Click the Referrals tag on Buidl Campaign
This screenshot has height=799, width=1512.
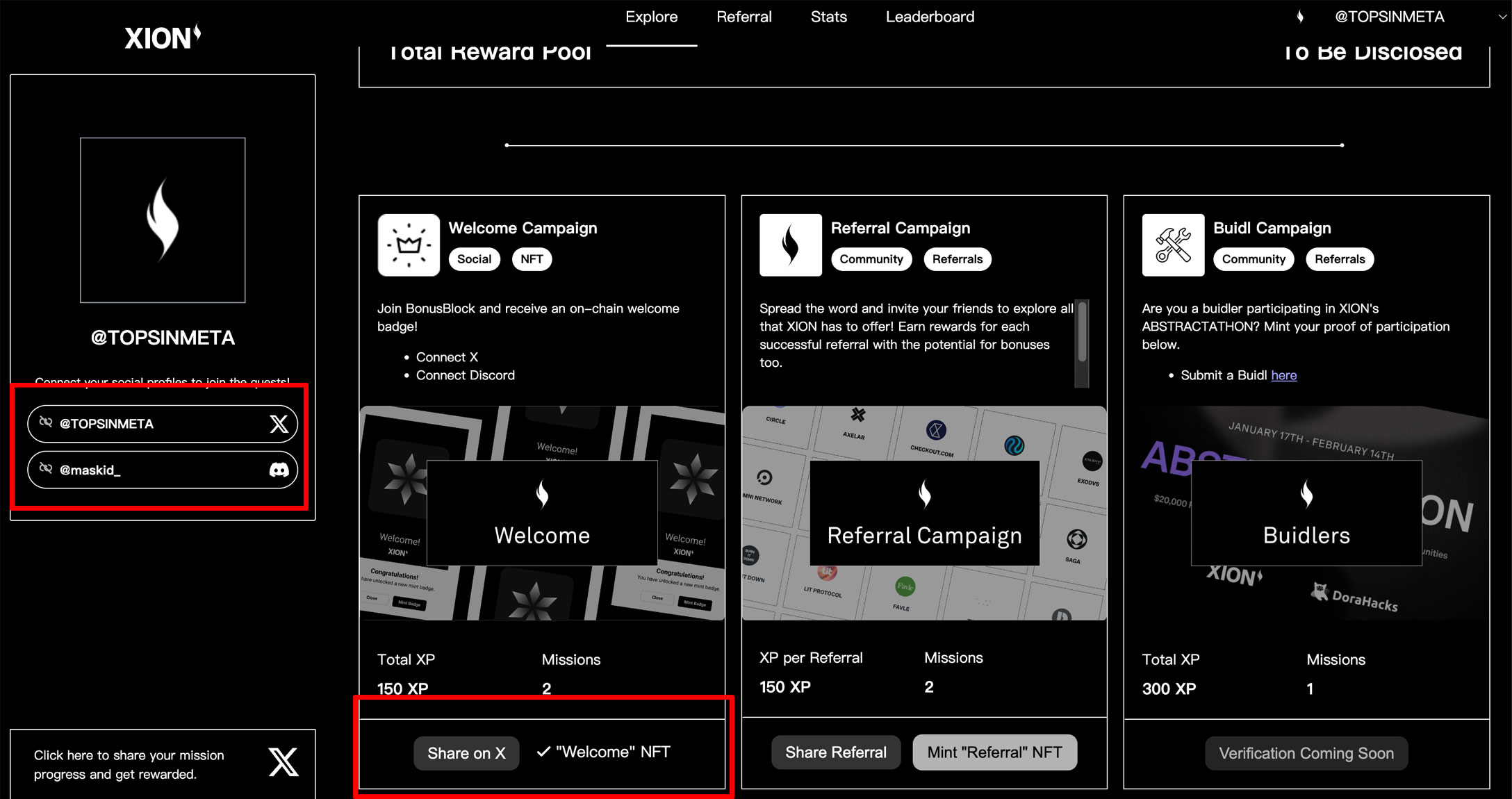point(1340,259)
